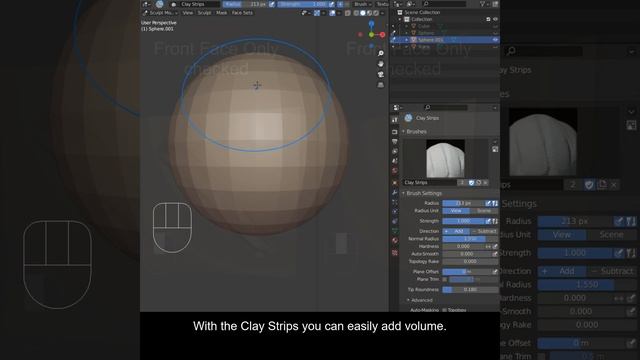Toggle X-ray display mode
The height and width of the screenshot is (360, 640).
[x=348, y=13]
